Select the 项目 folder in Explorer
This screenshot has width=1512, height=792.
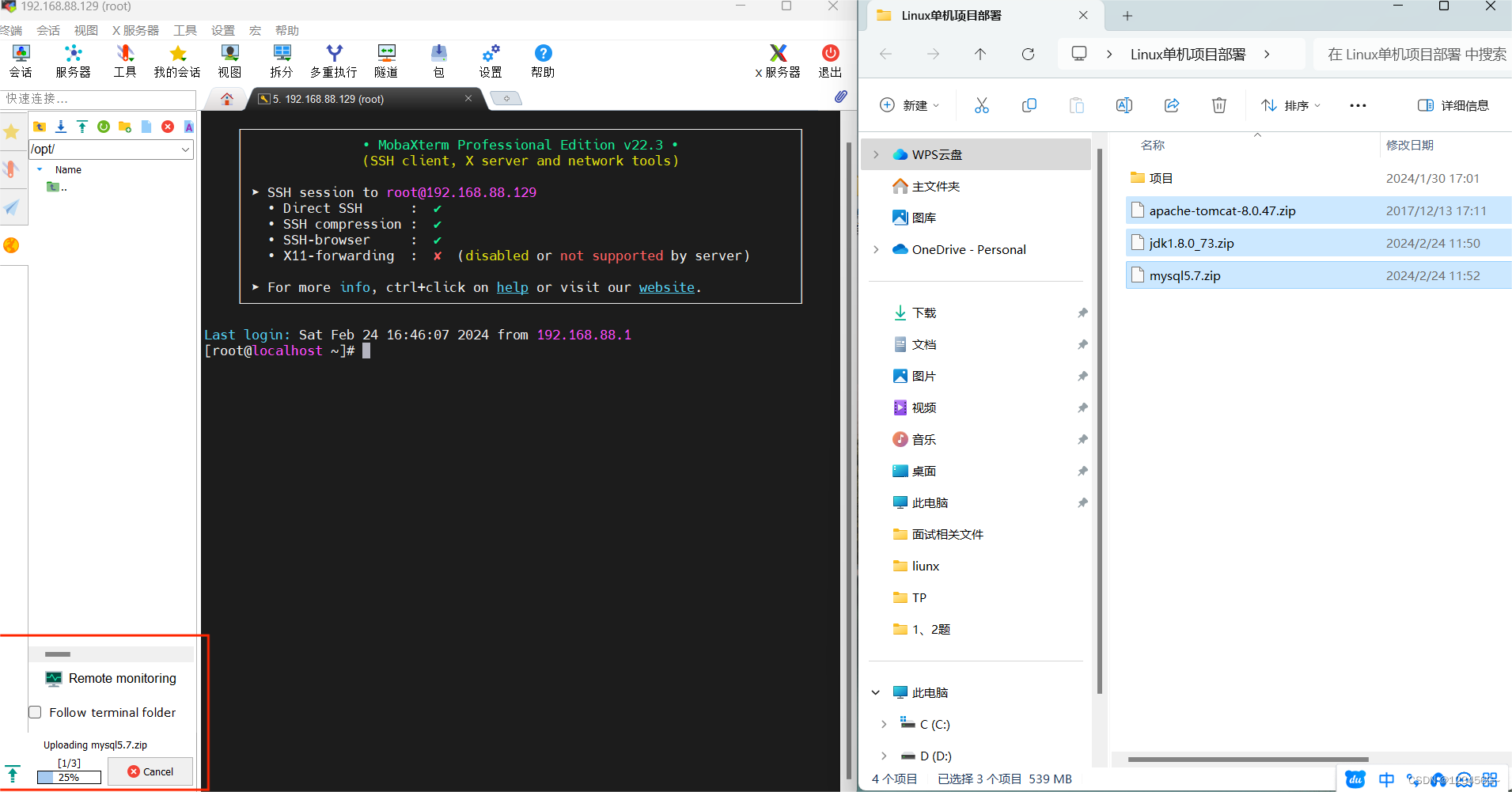[x=1318, y=178]
